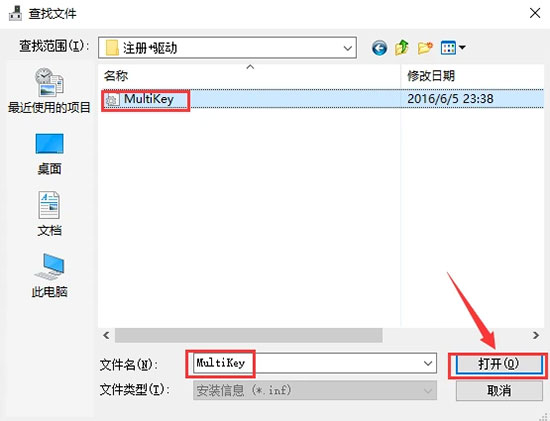The height and width of the screenshot is (421, 550).
Task: Click the horizontal scrollbar right arrow
Action: pyautogui.click(x=536, y=335)
